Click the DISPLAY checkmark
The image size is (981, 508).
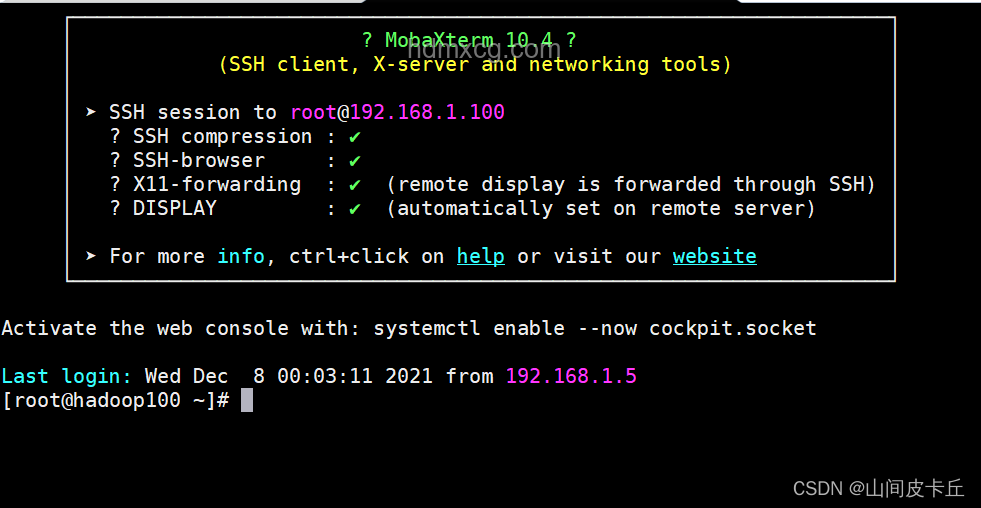[355, 208]
